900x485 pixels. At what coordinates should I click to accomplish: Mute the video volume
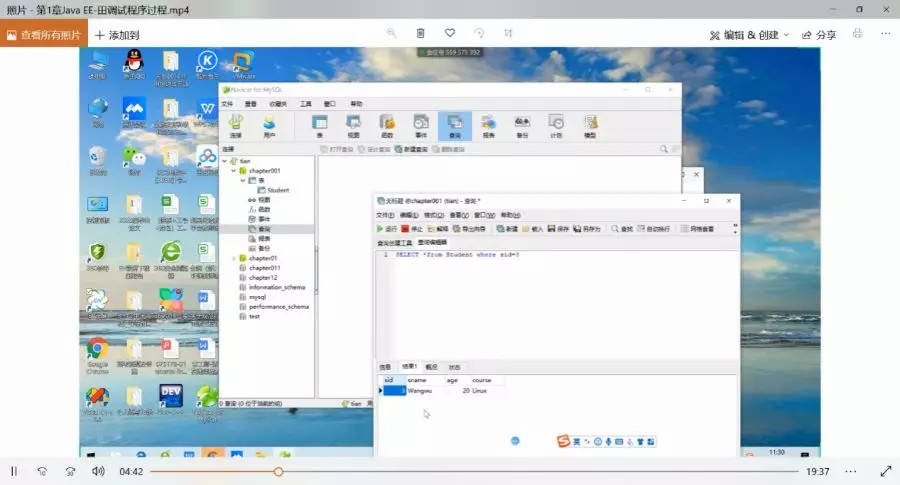[98, 471]
